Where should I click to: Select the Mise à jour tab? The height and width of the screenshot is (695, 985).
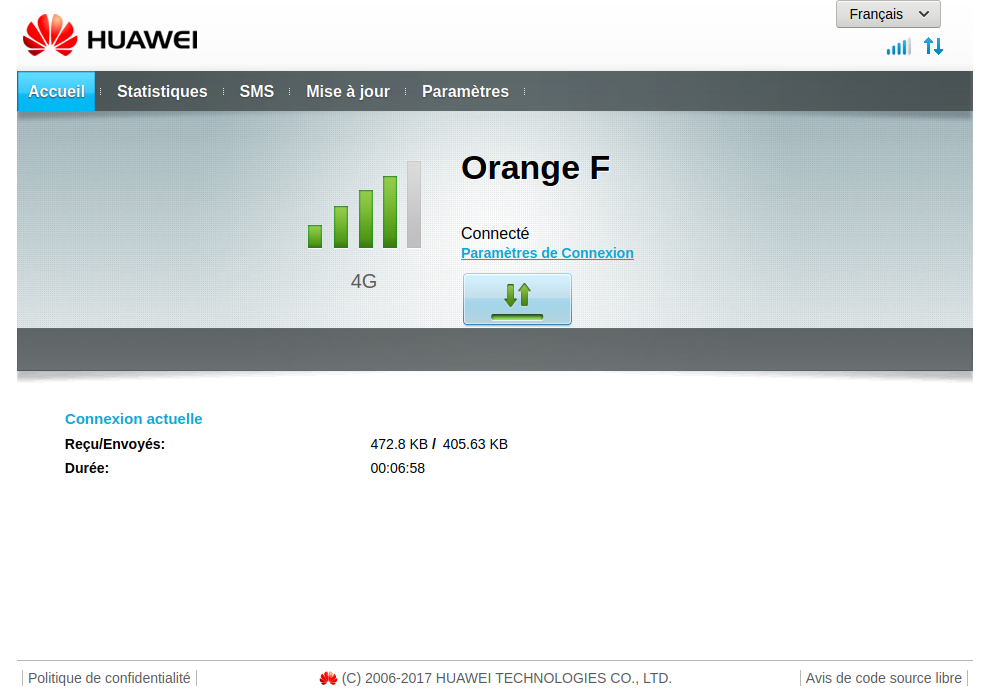348,91
